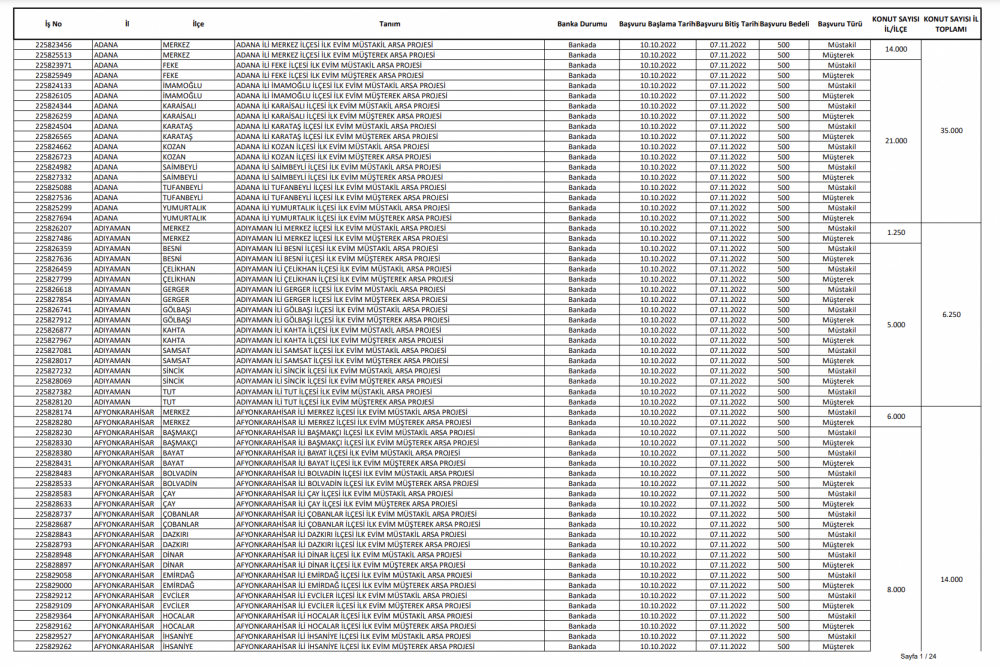Image resolution: width=1000 pixels, height=667 pixels.
Task: Click "ADIYAMAN İLİ KAHTA İLÇESİ İLK EVİM MÜSTAKİL ARSA PROJESİ"
Action: click(x=339, y=330)
